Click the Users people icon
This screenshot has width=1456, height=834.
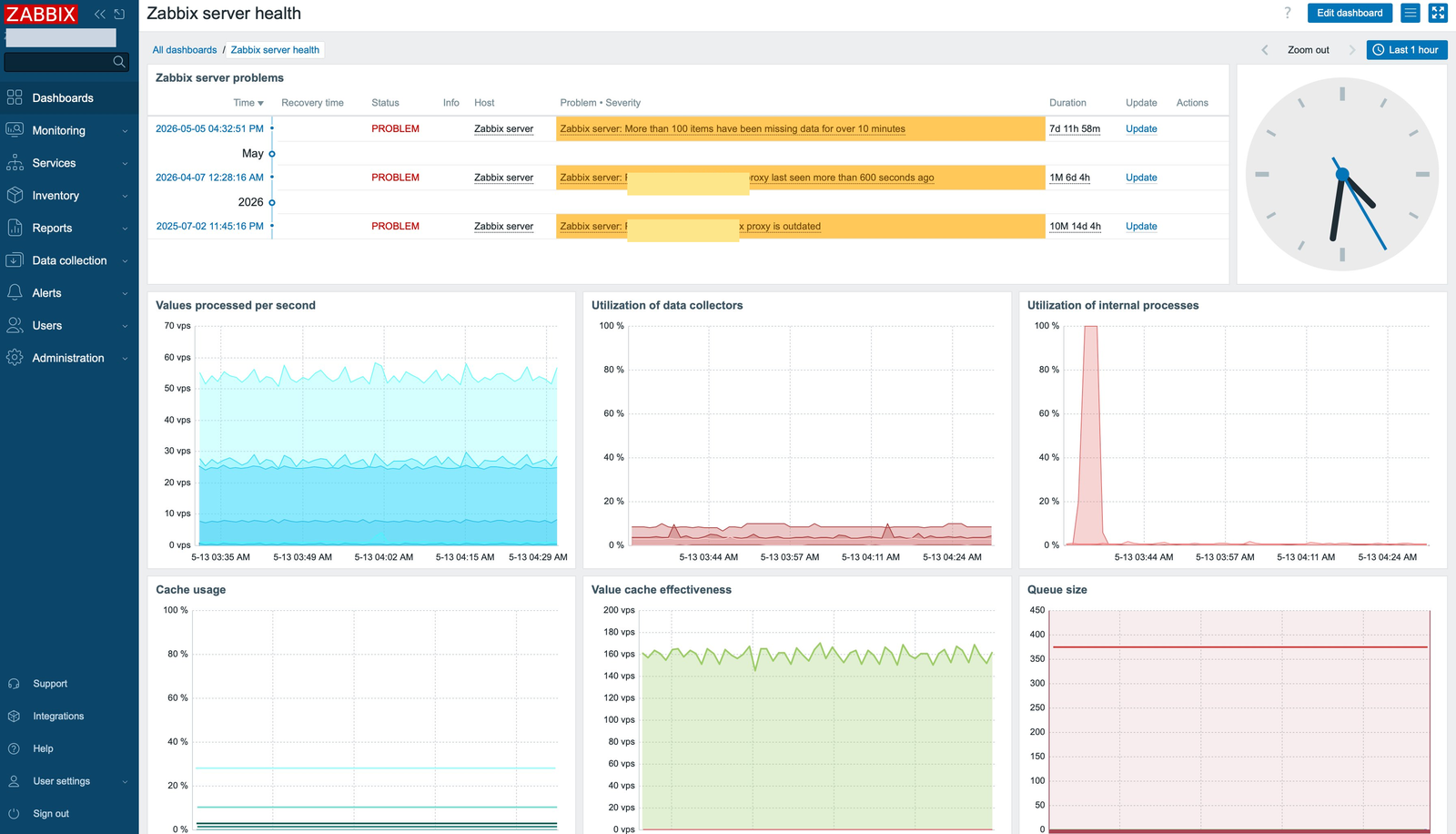tap(15, 325)
